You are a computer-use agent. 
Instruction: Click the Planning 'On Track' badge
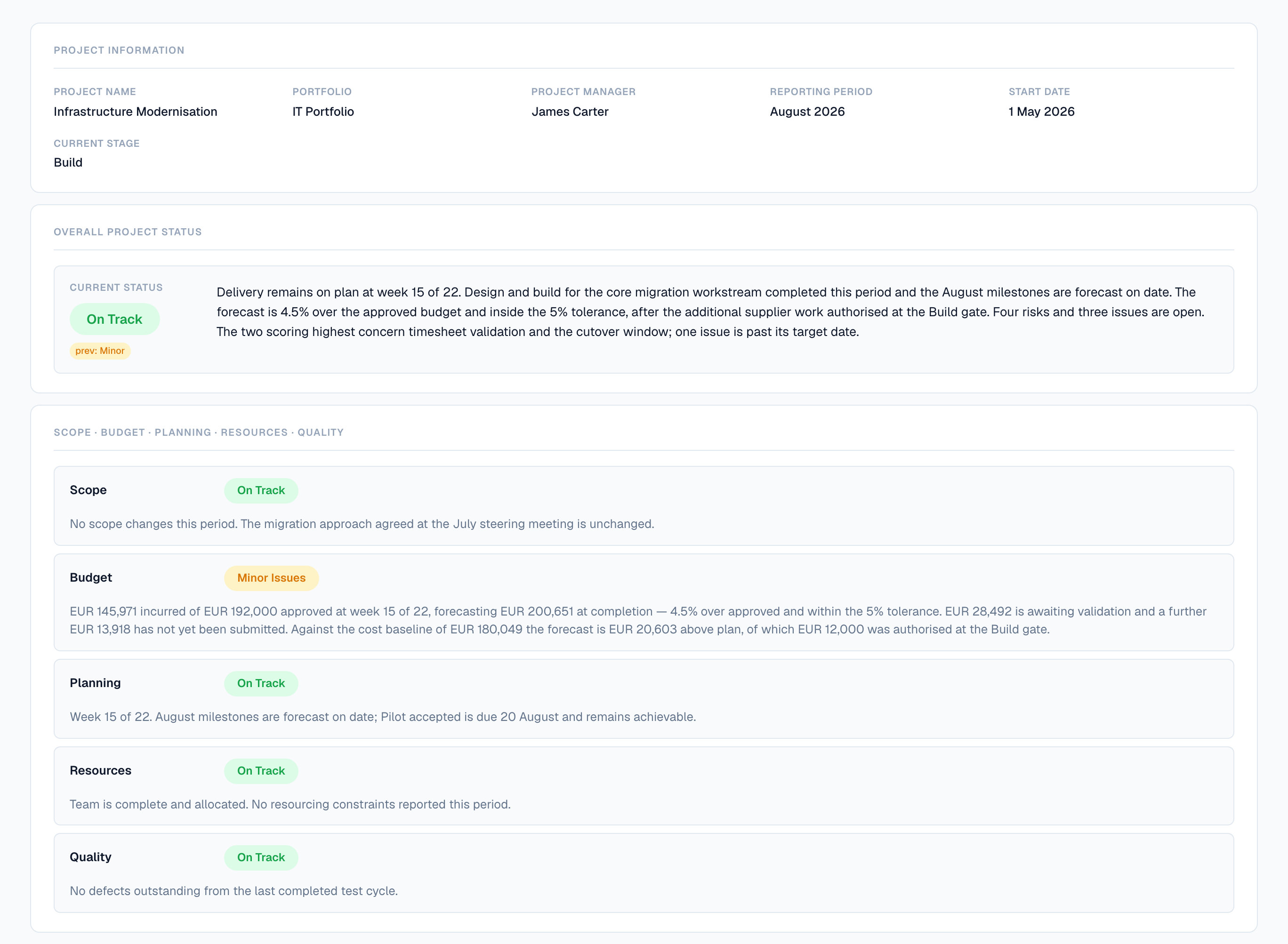pos(261,683)
